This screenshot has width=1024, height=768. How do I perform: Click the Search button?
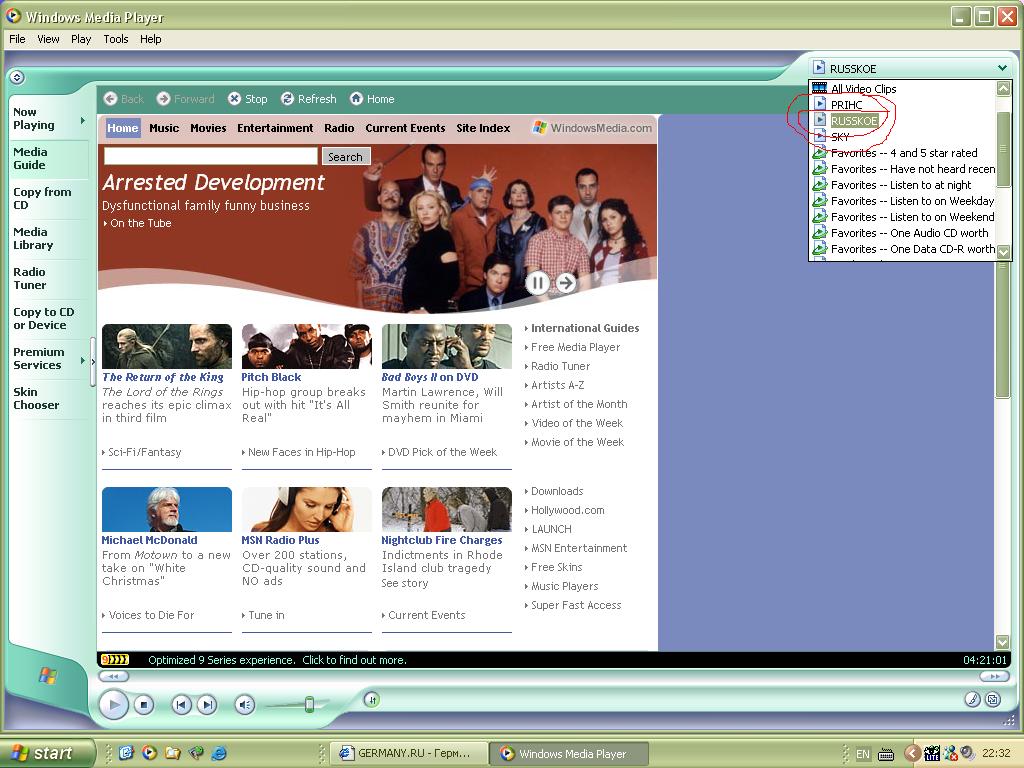(x=345, y=157)
